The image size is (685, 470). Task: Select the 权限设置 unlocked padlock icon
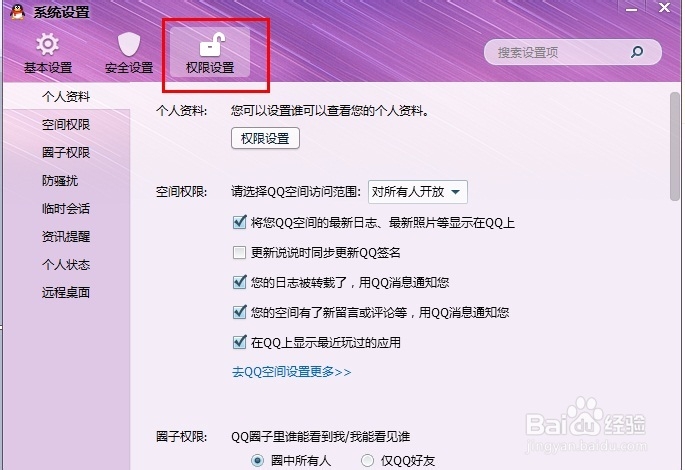point(212,45)
